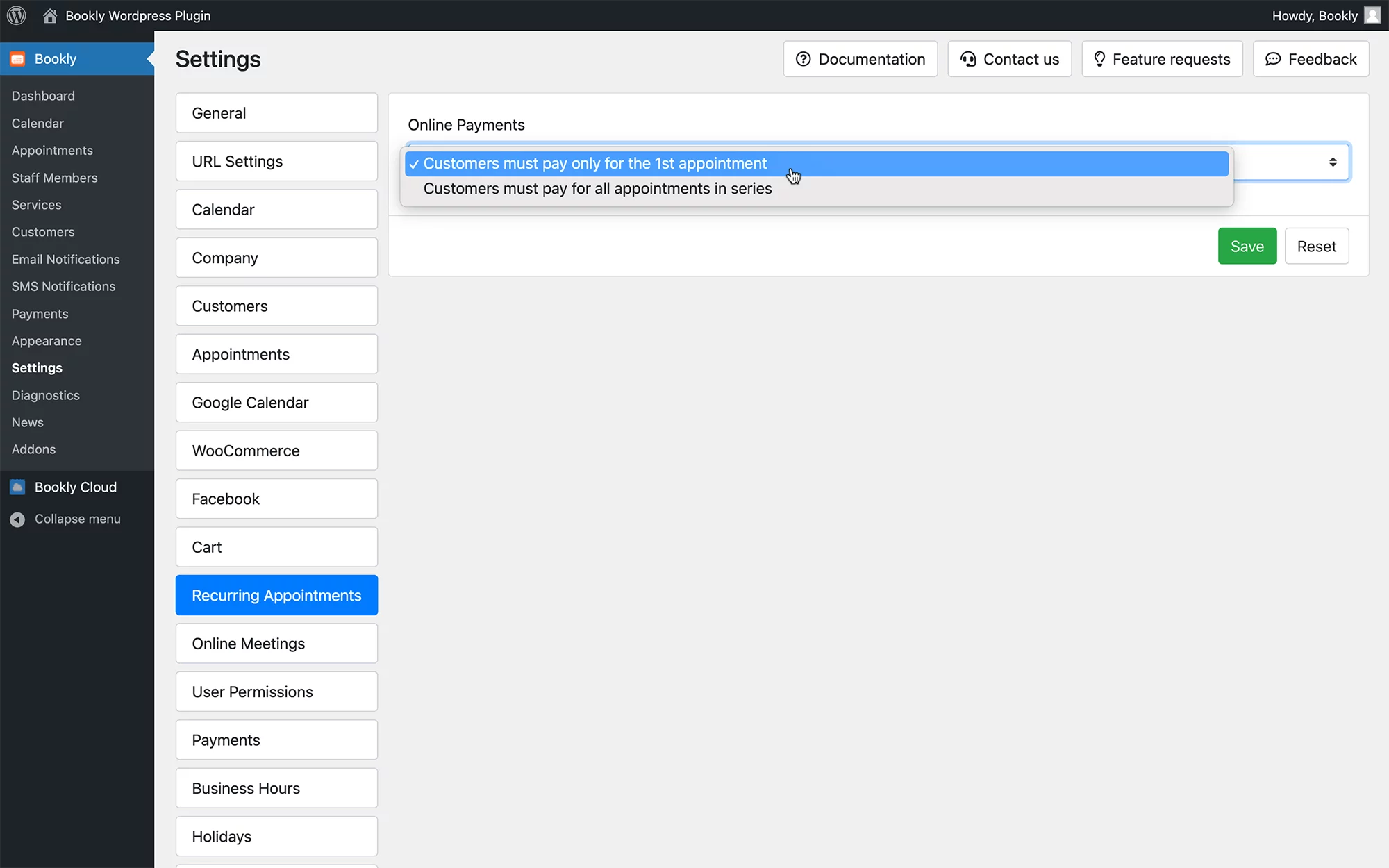Click the Bookly top-level sidebar item
1389x868 pixels.
(x=77, y=59)
